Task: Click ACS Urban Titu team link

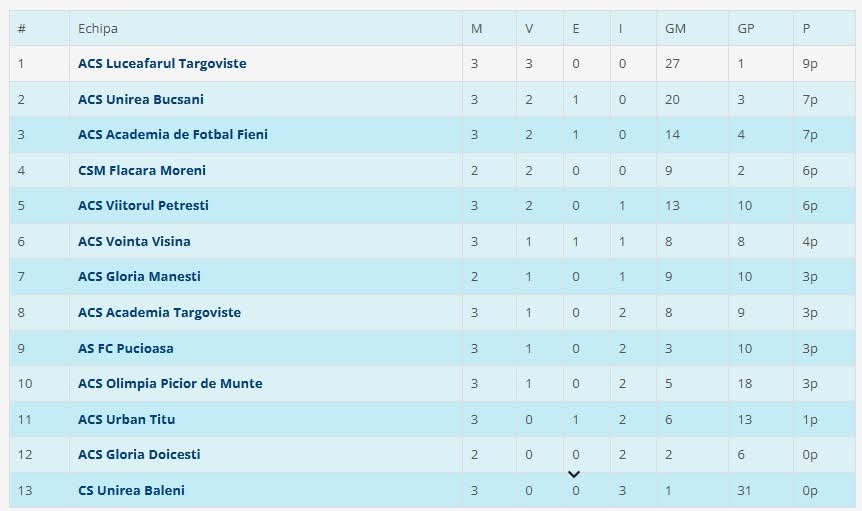Action: [126, 419]
